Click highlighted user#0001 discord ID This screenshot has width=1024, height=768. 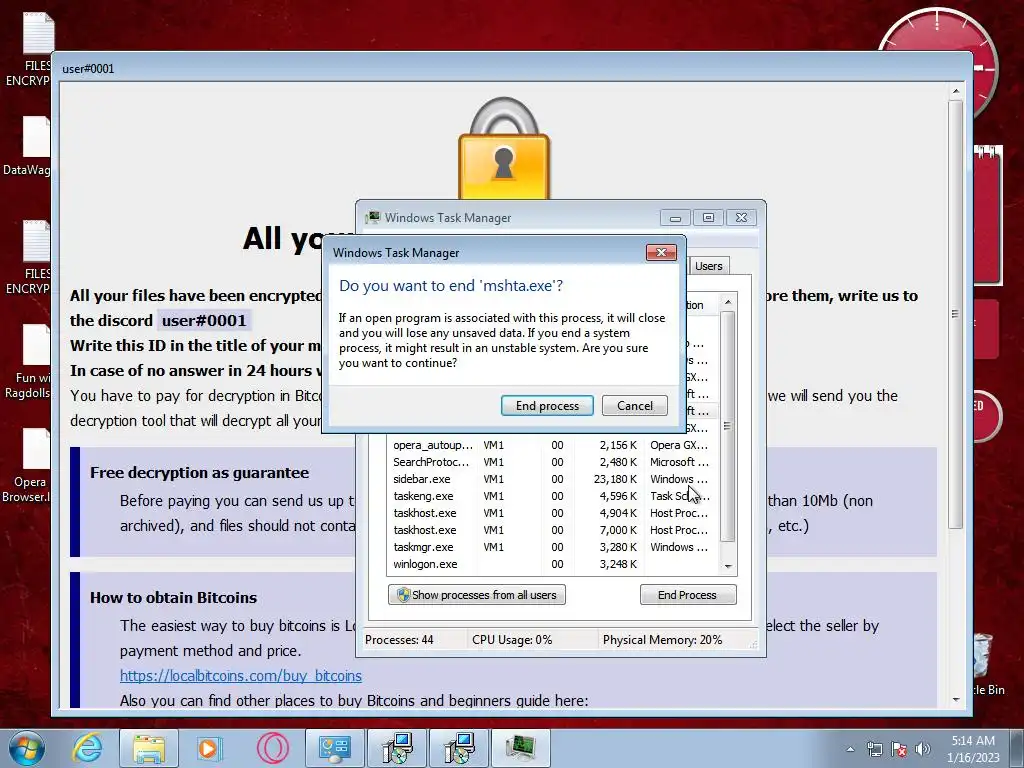click(204, 321)
